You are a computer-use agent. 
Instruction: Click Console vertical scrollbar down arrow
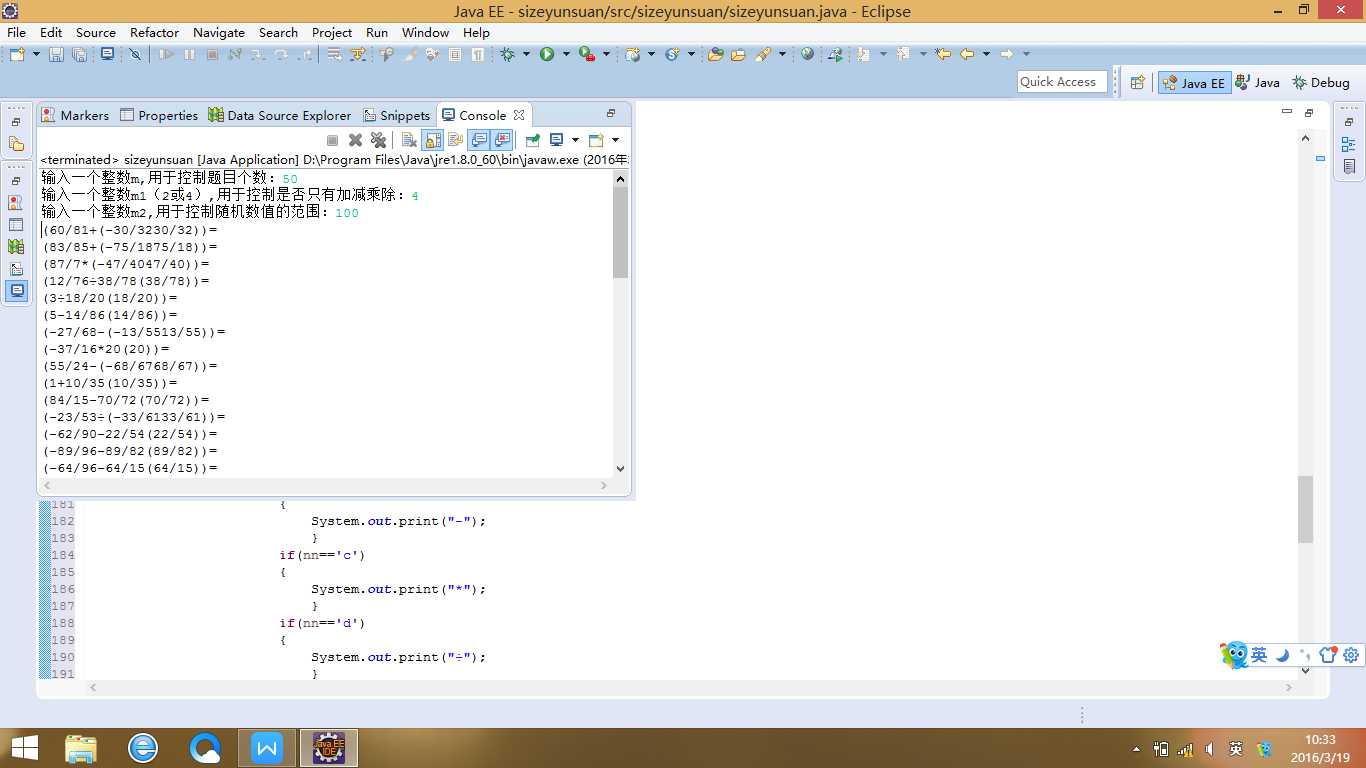pos(620,468)
